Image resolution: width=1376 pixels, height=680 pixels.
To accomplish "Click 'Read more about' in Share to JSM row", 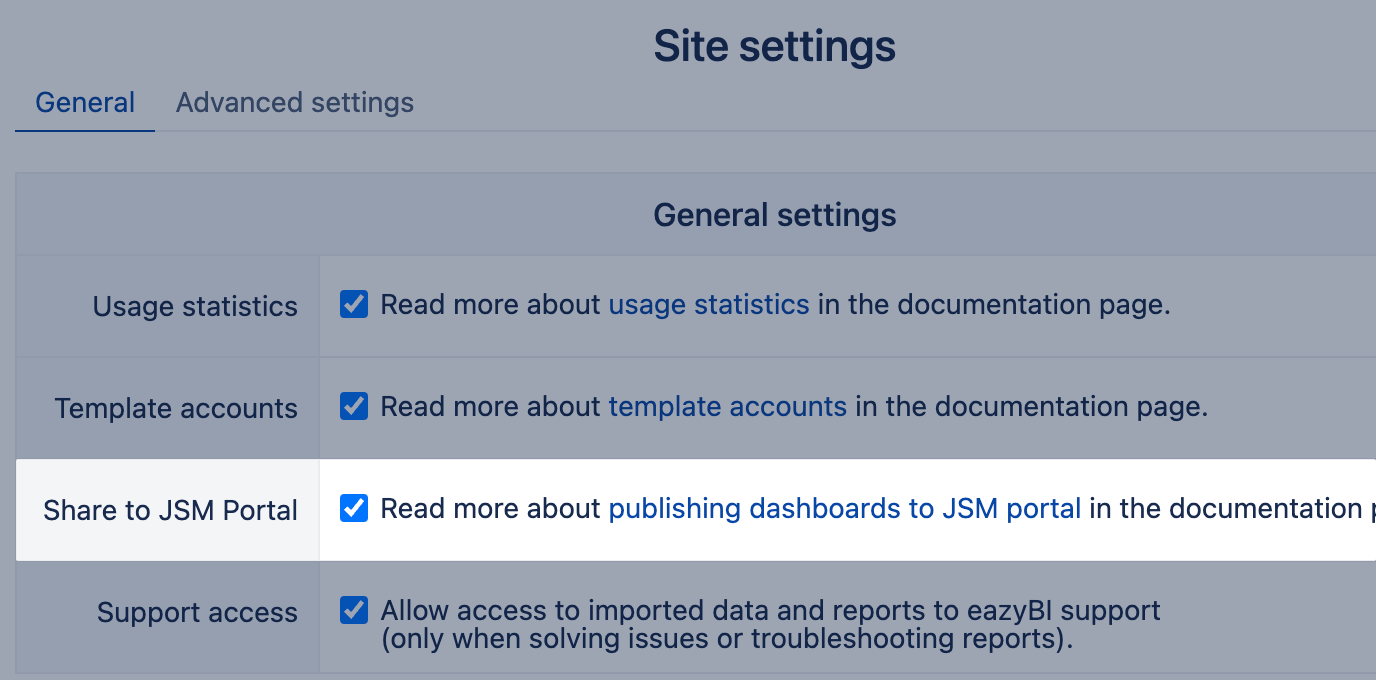I will coord(492,509).
